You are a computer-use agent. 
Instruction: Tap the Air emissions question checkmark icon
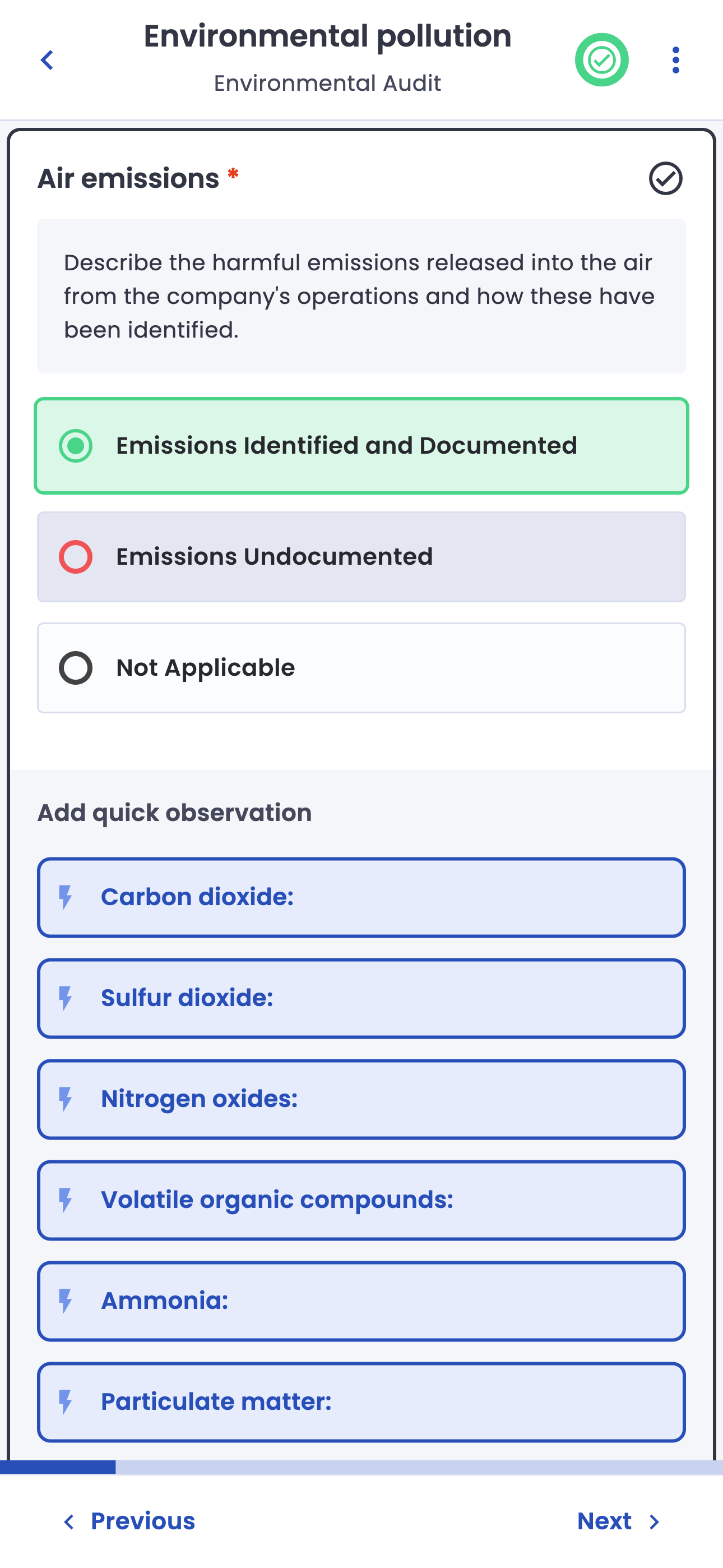[x=665, y=178]
